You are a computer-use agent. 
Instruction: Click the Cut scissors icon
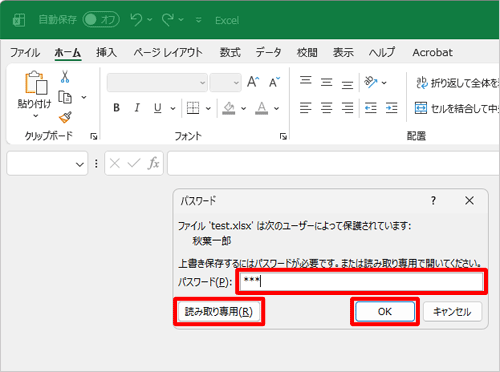(65, 77)
